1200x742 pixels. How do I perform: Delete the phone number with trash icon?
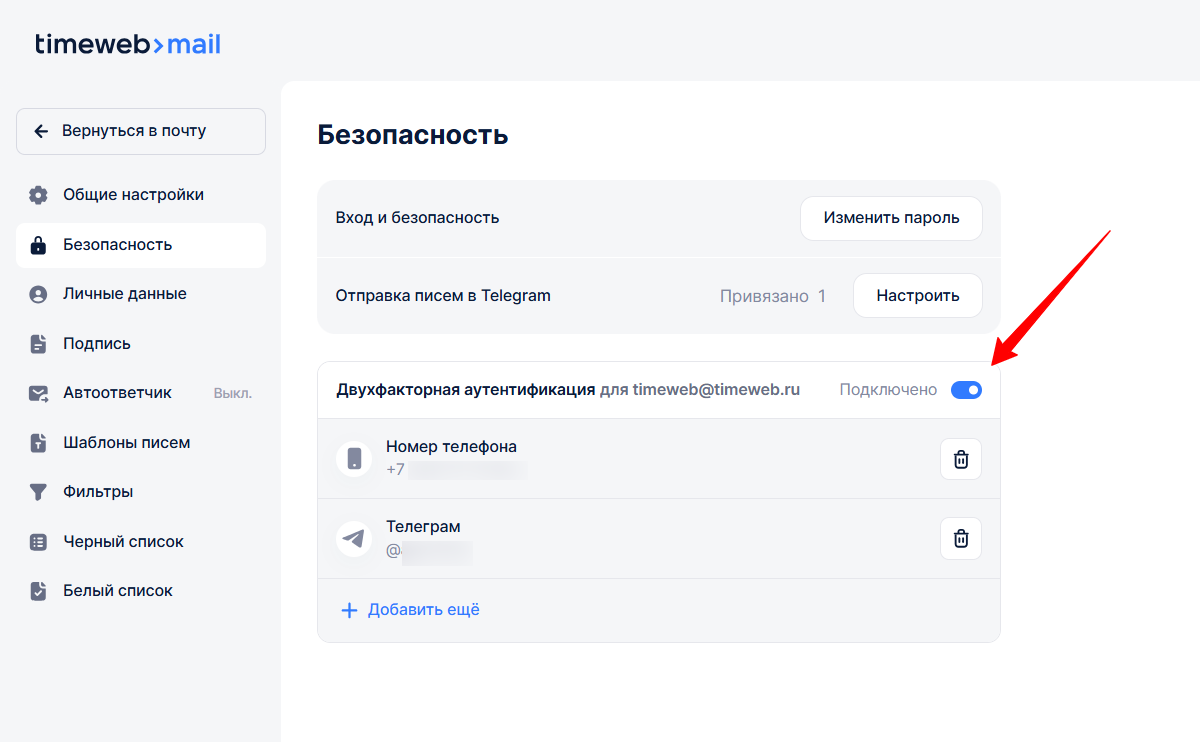tap(960, 459)
